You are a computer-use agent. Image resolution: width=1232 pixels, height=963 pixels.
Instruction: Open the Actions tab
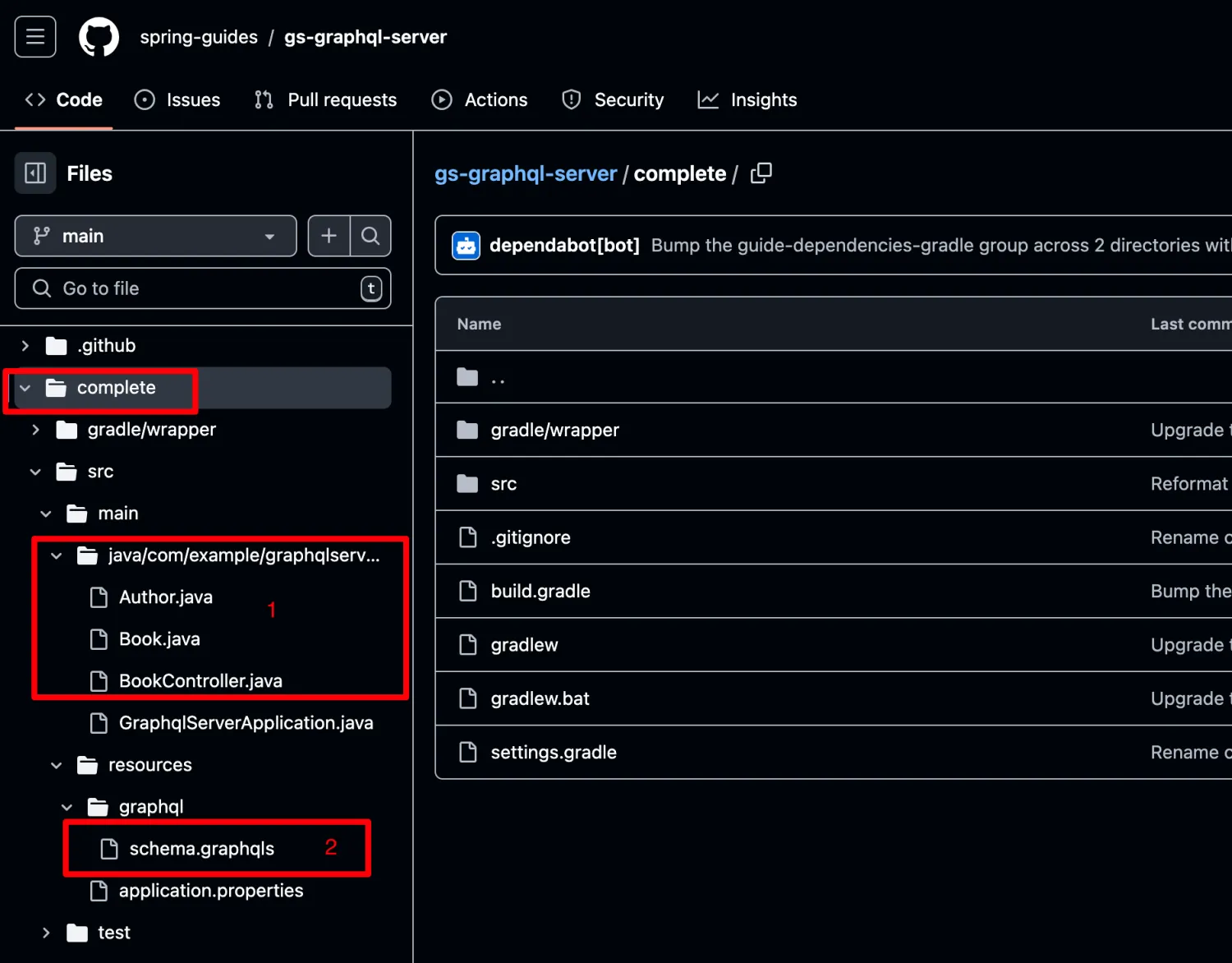tap(480, 100)
